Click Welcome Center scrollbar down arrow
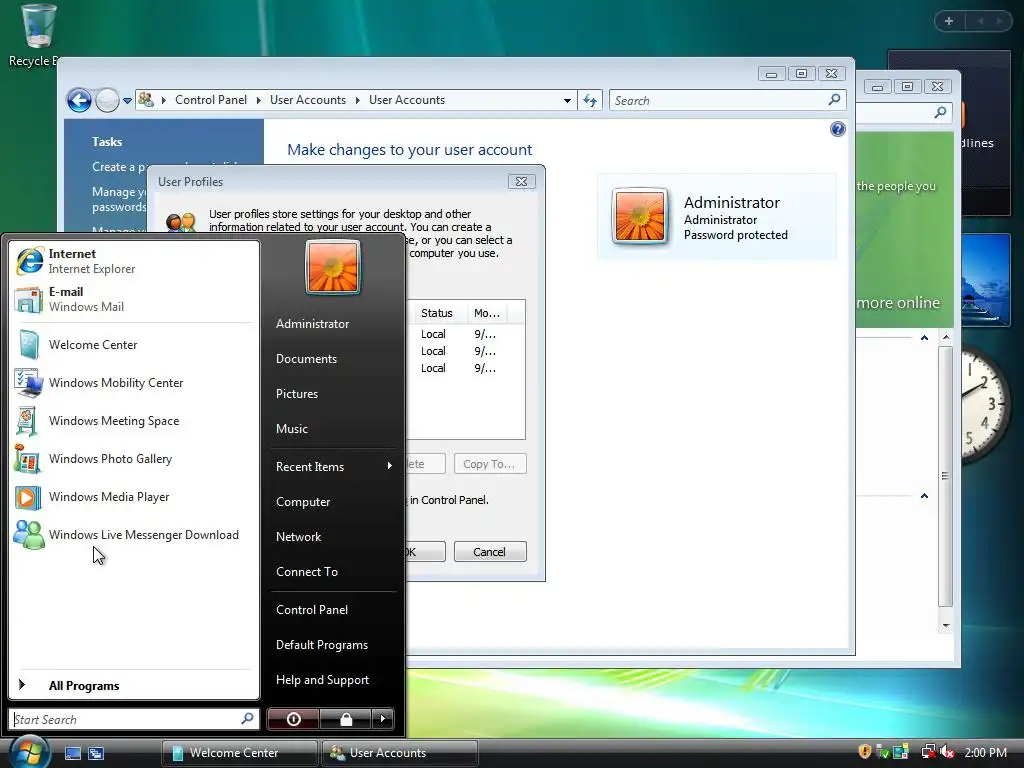1024x768 pixels. (x=946, y=626)
